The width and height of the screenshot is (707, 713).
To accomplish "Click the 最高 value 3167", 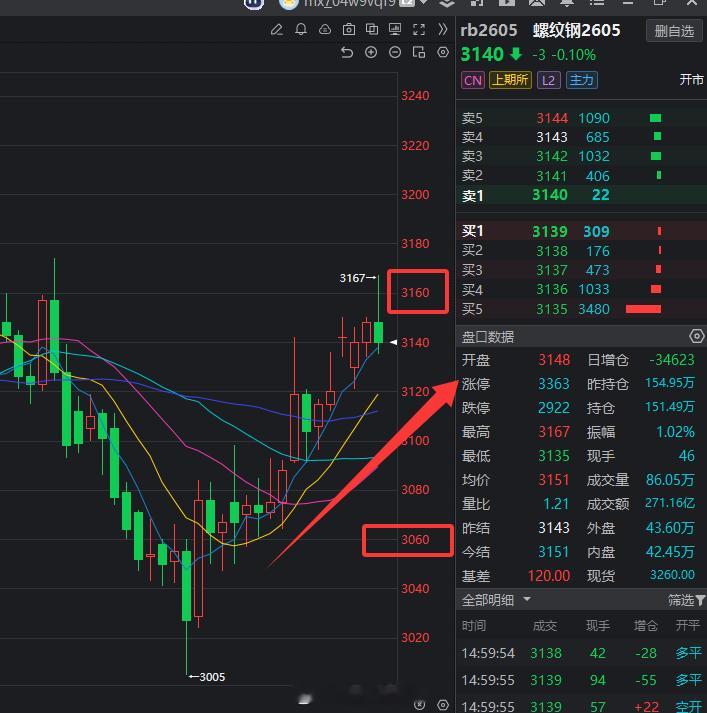I will pyautogui.click(x=554, y=432).
